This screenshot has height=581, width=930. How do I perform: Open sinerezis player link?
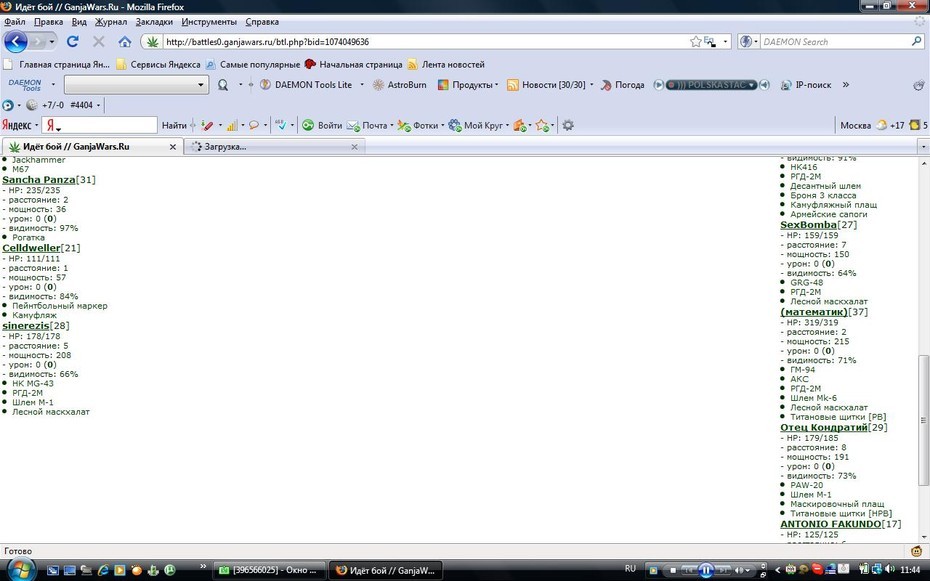pos(26,325)
